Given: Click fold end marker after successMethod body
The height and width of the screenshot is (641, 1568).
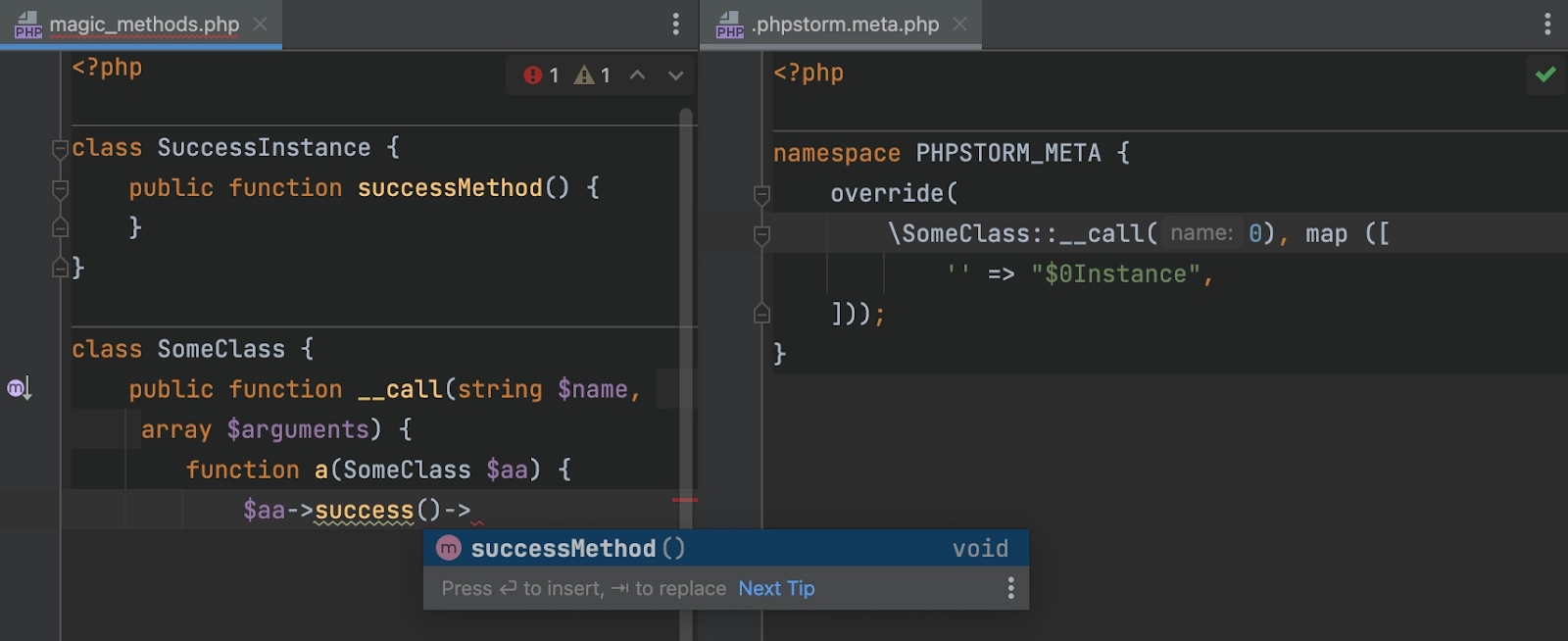Looking at the screenshot, I should (x=60, y=227).
